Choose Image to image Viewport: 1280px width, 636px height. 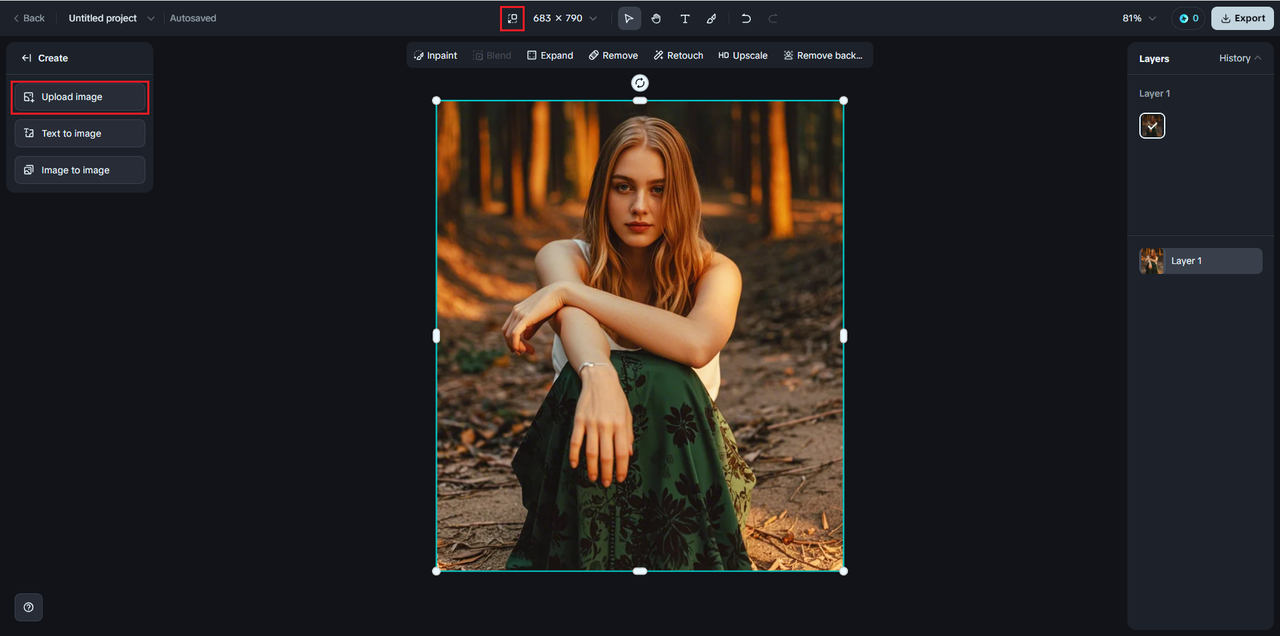pos(80,170)
